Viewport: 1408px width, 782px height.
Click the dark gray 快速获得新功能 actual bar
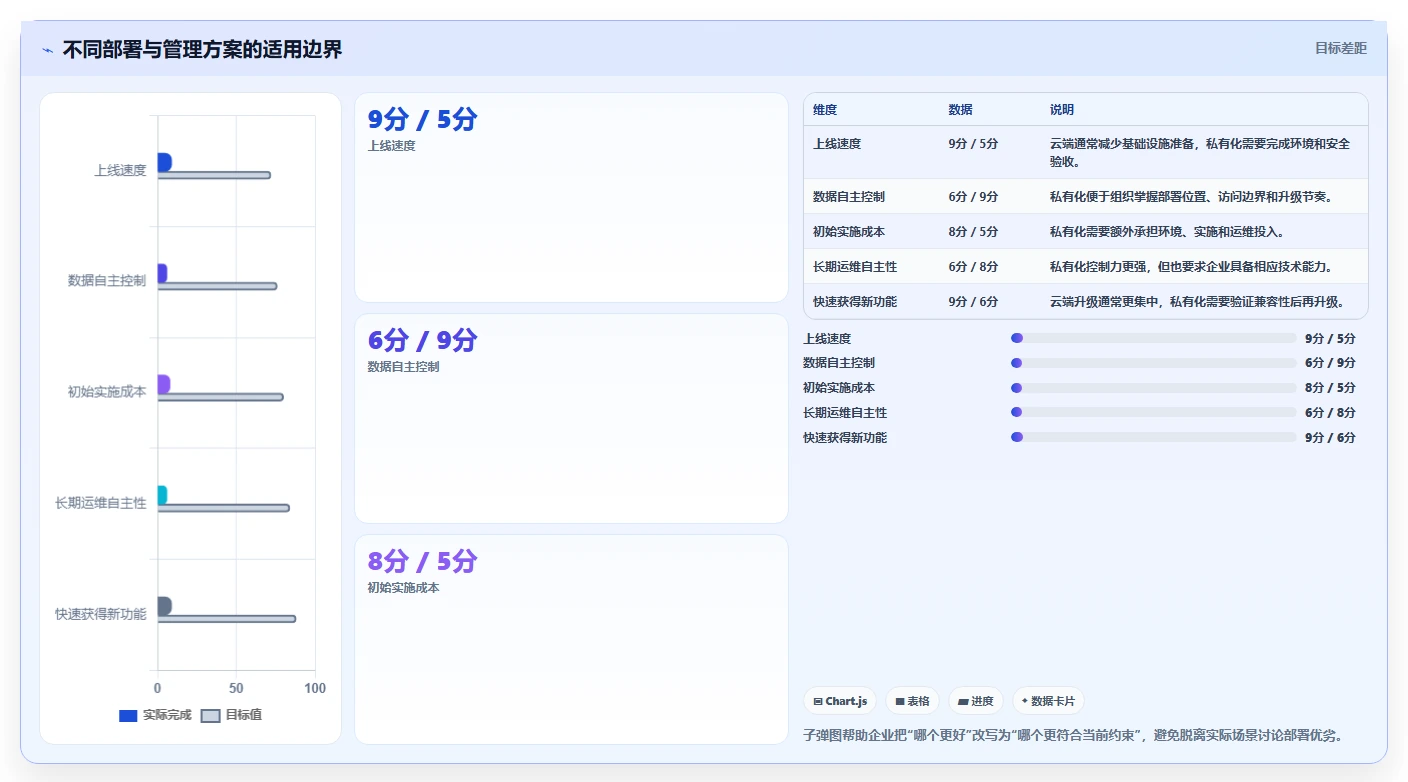point(165,606)
